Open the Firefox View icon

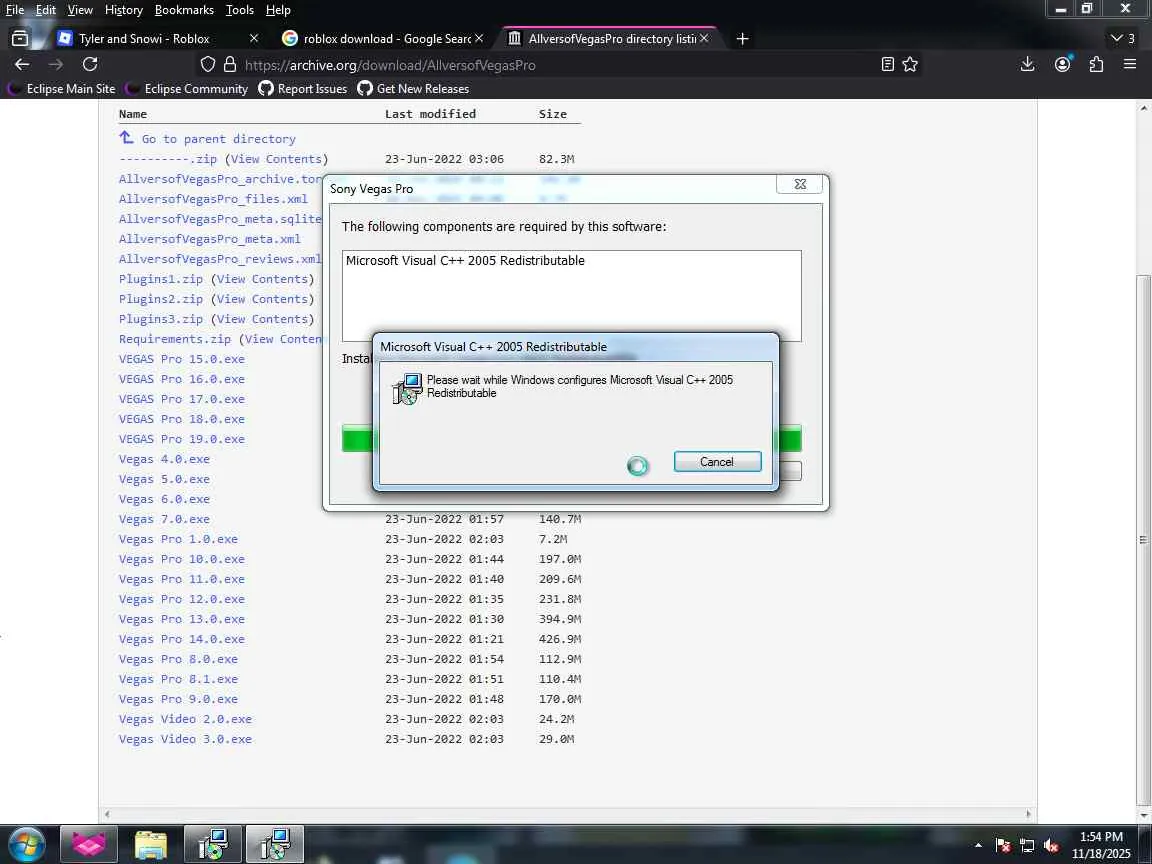(x=21, y=38)
